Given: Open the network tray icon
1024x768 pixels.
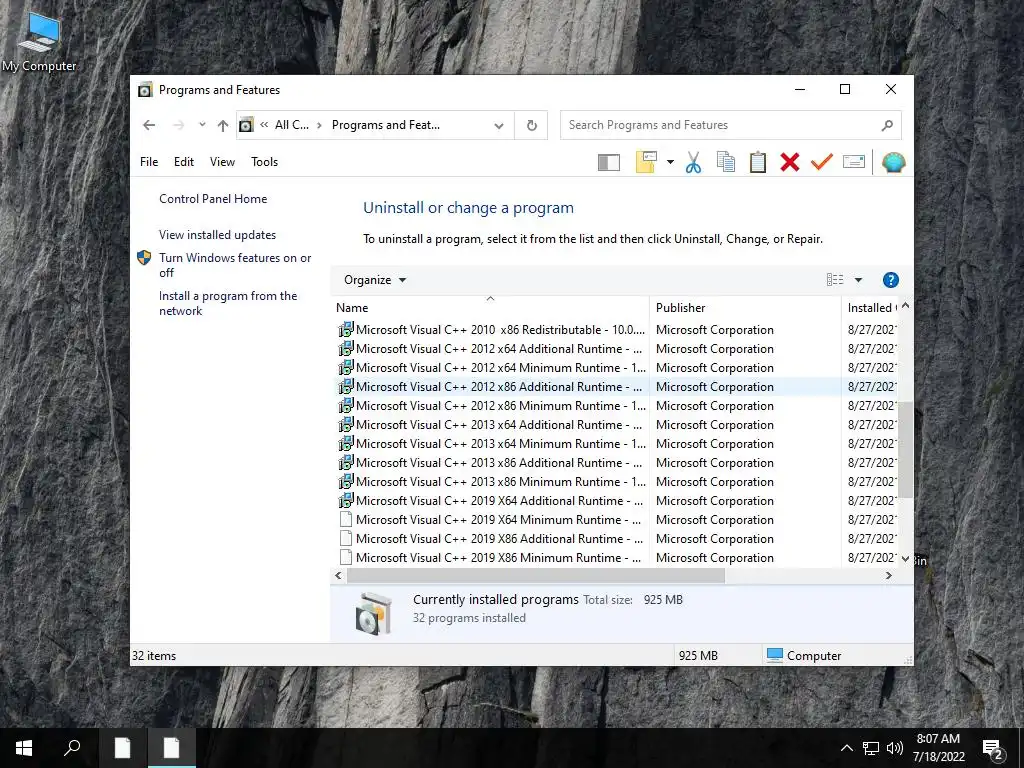Looking at the screenshot, I should [871, 748].
